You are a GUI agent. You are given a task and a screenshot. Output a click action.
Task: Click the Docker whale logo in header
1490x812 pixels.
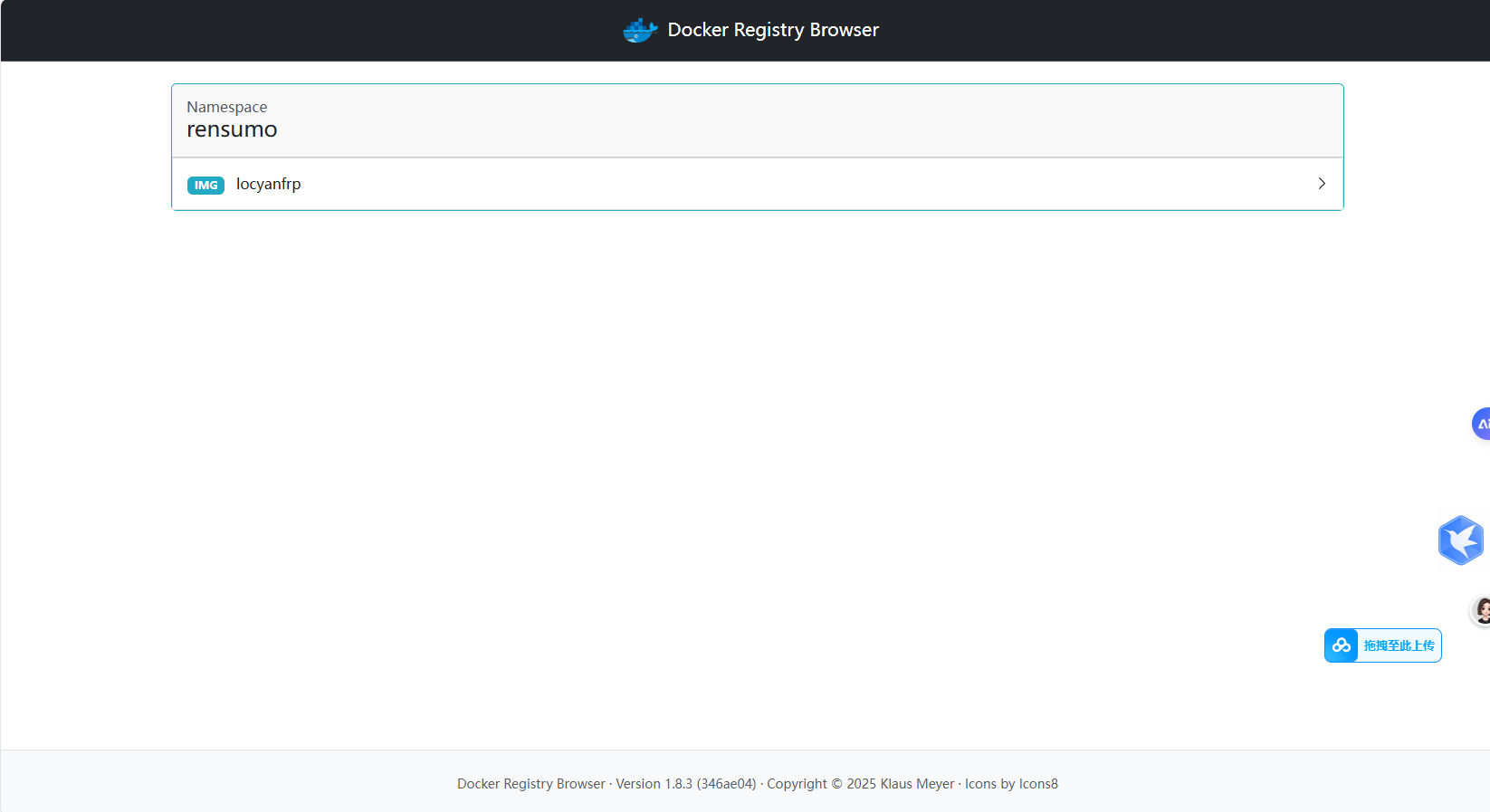[640, 30]
